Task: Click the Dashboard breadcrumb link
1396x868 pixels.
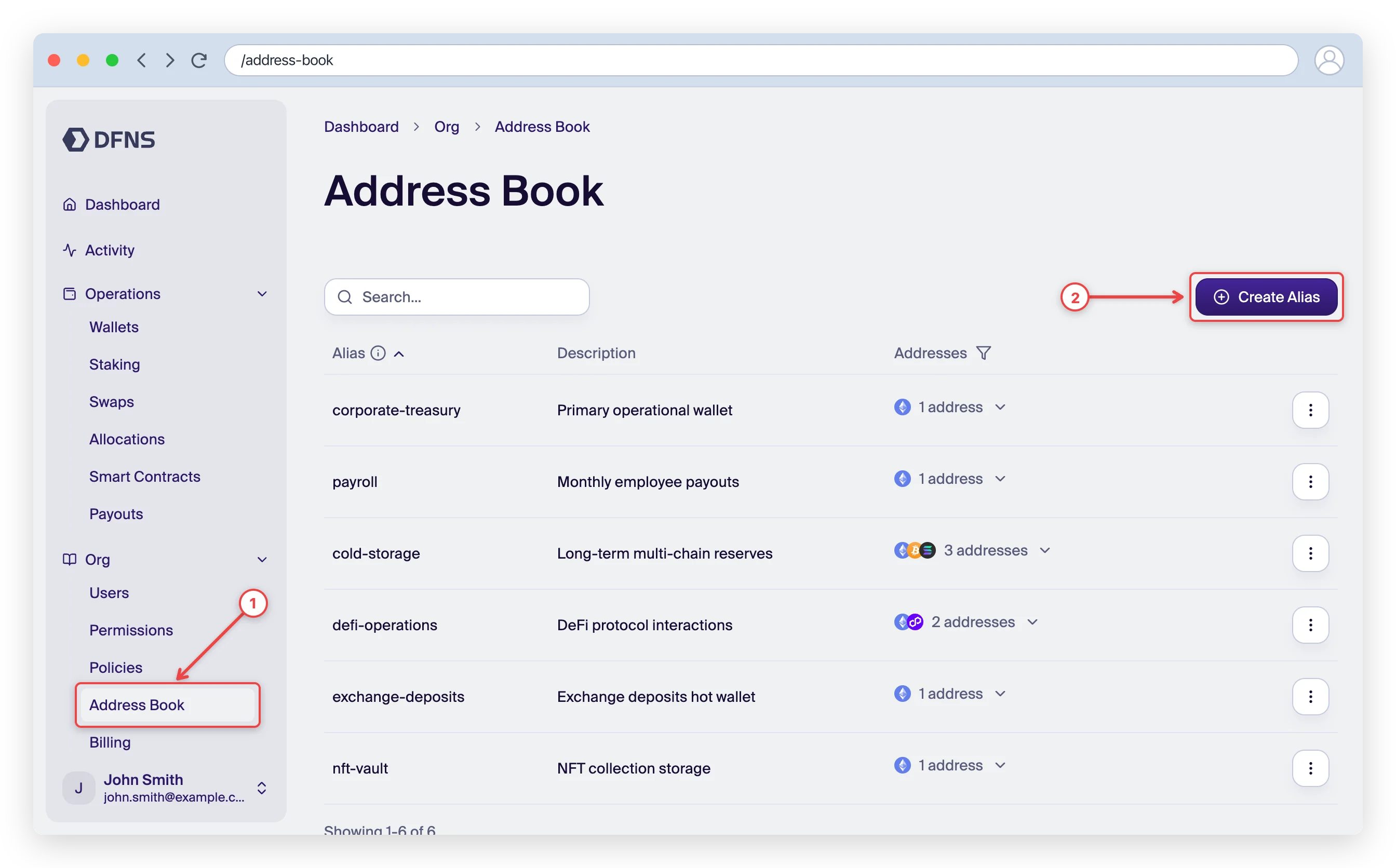Action: (x=361, y=126)
